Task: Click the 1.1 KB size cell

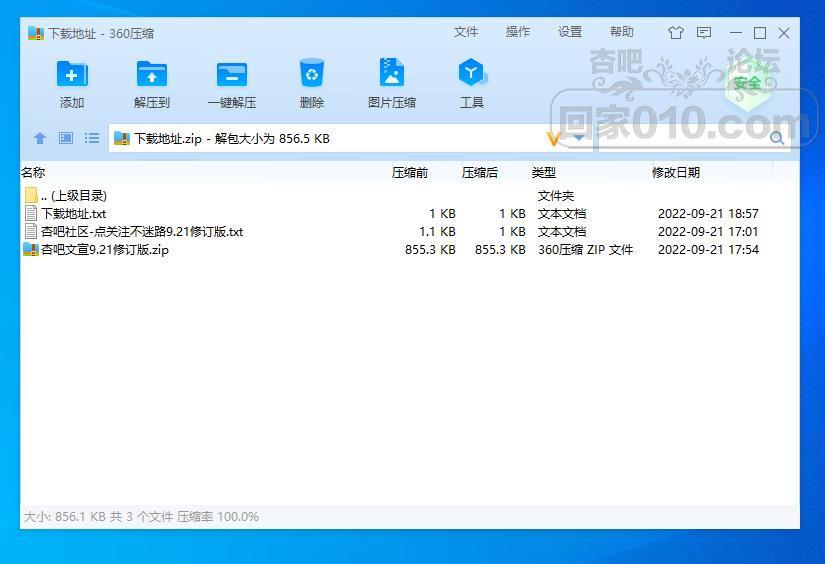Action: pos(437,231)
